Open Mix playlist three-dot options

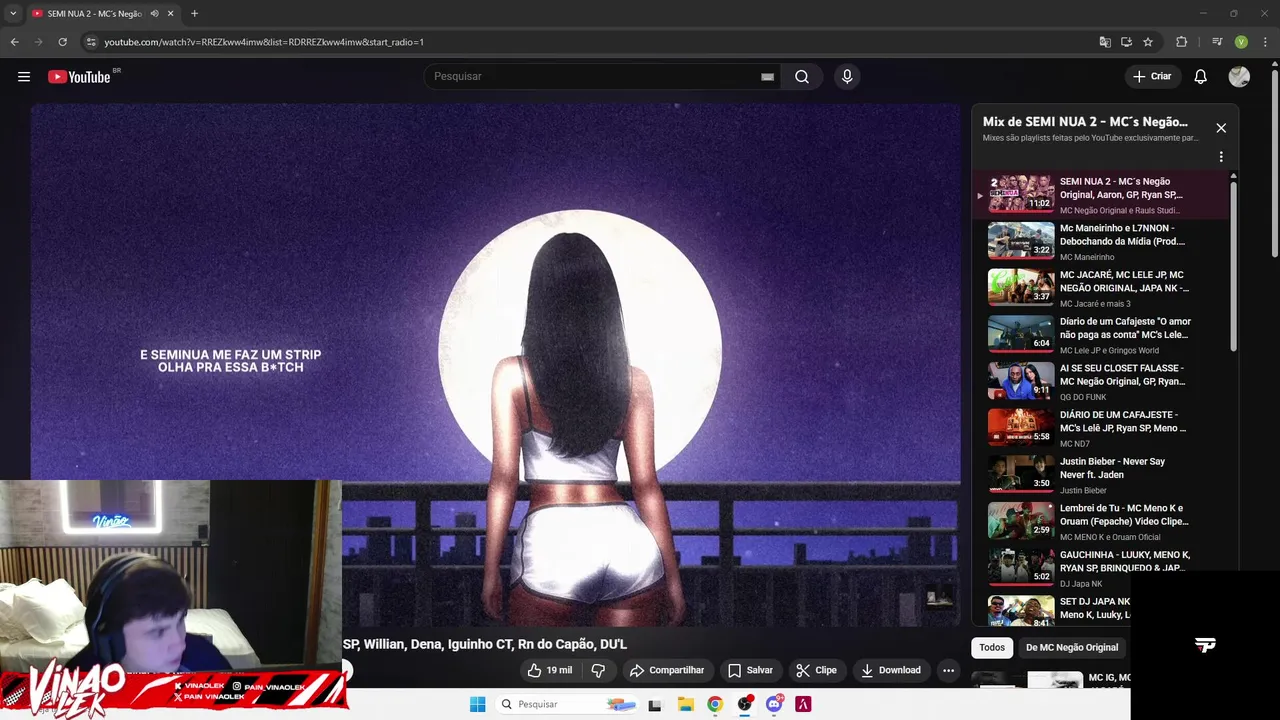tap(1221, 157)
